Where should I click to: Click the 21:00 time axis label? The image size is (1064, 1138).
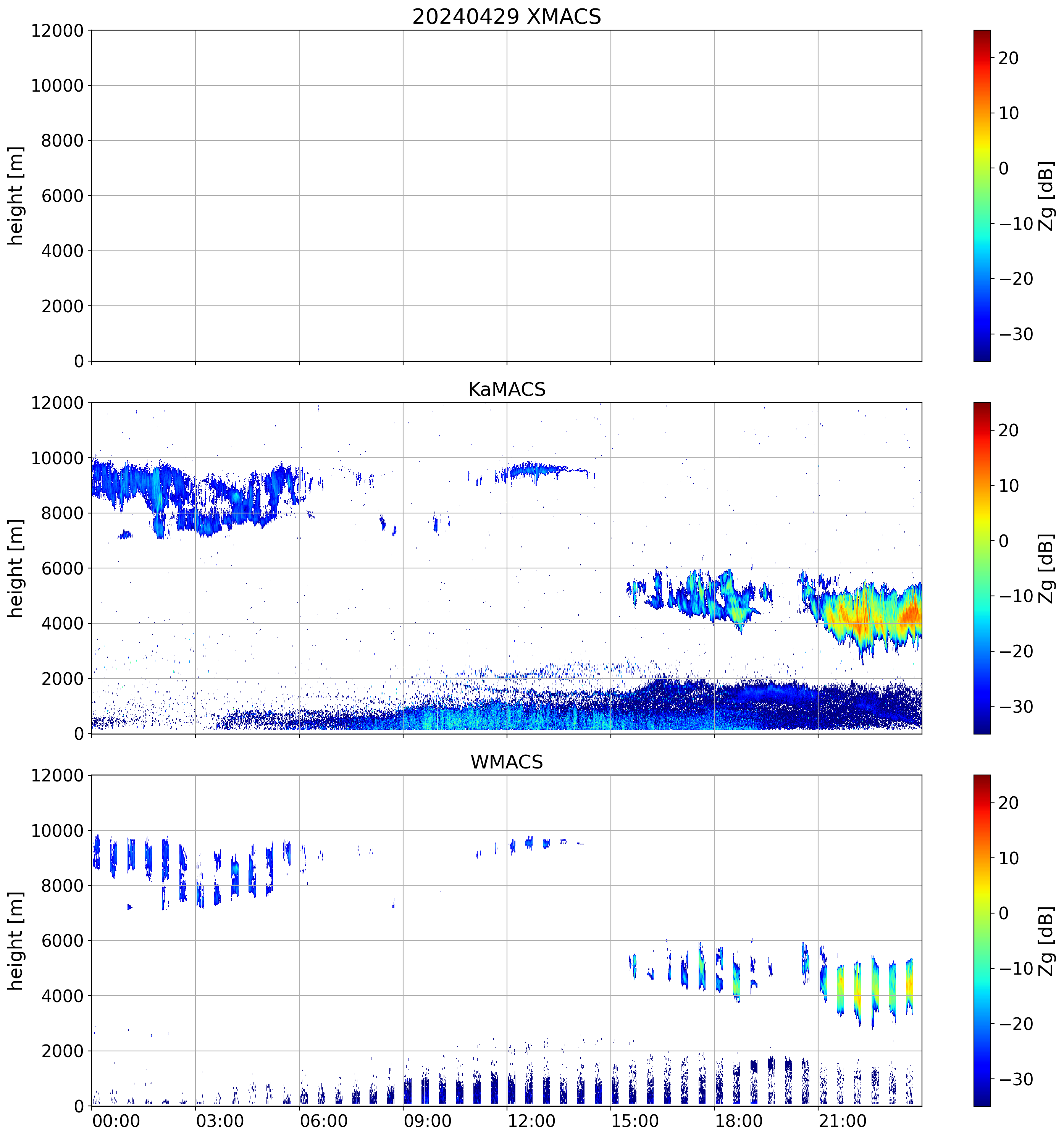(843, 1121)
